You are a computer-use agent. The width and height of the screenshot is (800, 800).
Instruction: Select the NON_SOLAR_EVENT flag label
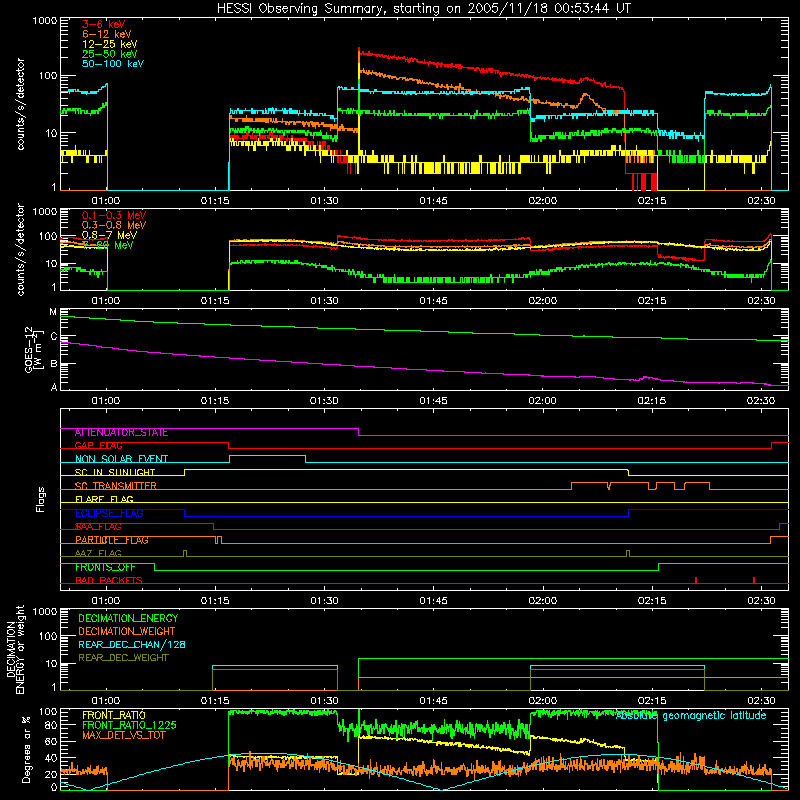pos(121,459)
